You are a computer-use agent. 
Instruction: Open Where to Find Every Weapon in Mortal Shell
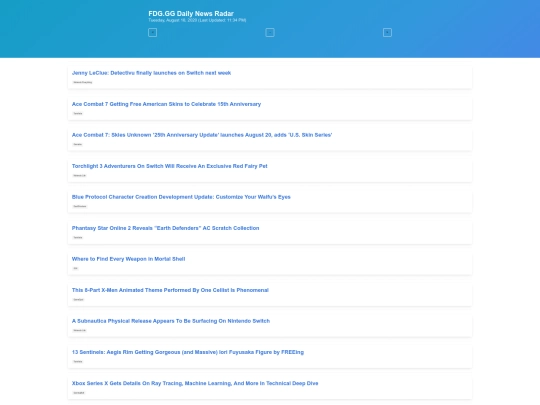point(128,259)
